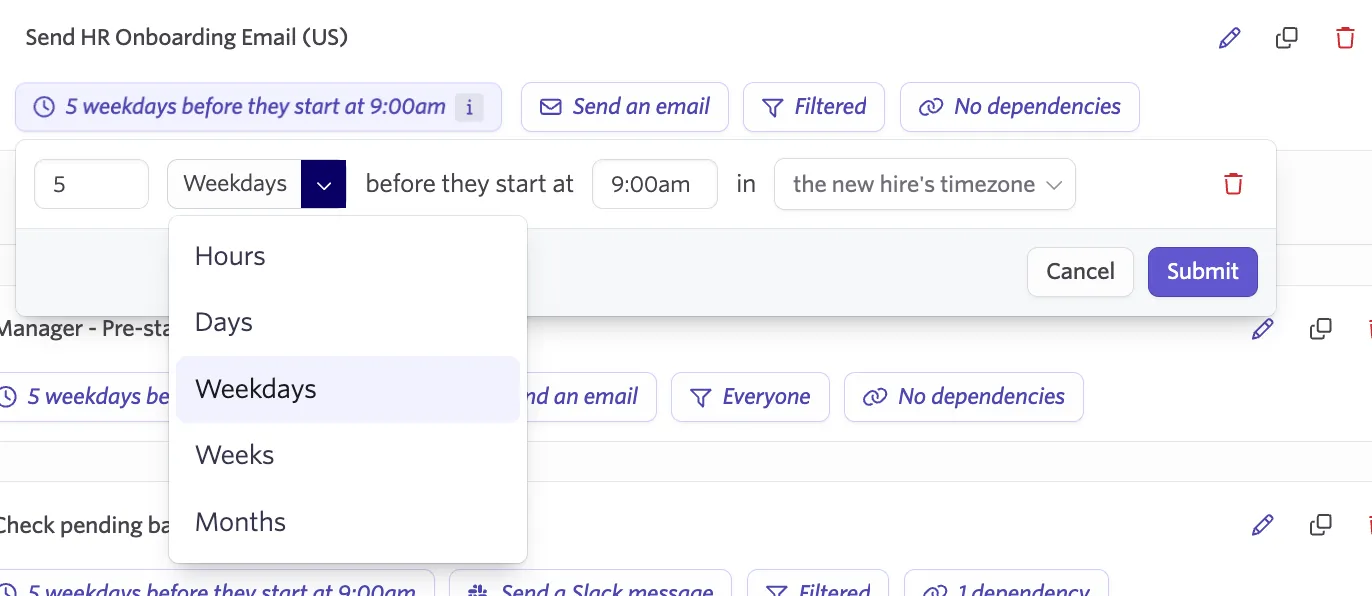Edit the Check pending task pencil icon
1372x596 pixels.
[x=1263, y=525]
